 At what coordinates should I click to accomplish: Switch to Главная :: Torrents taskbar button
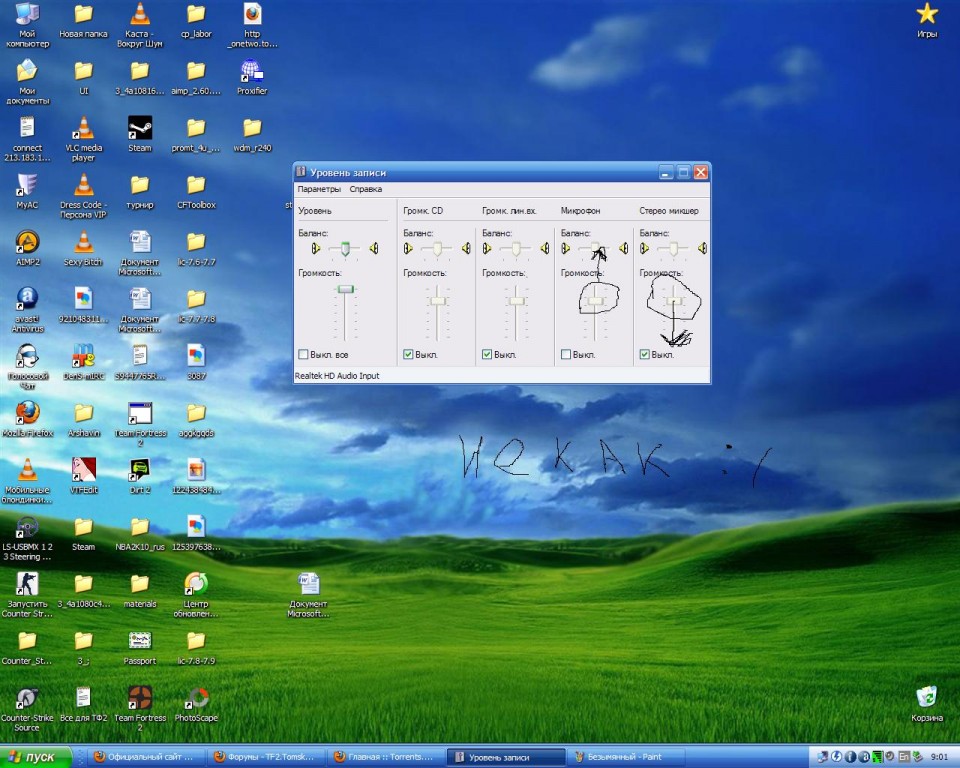point(384,757)
